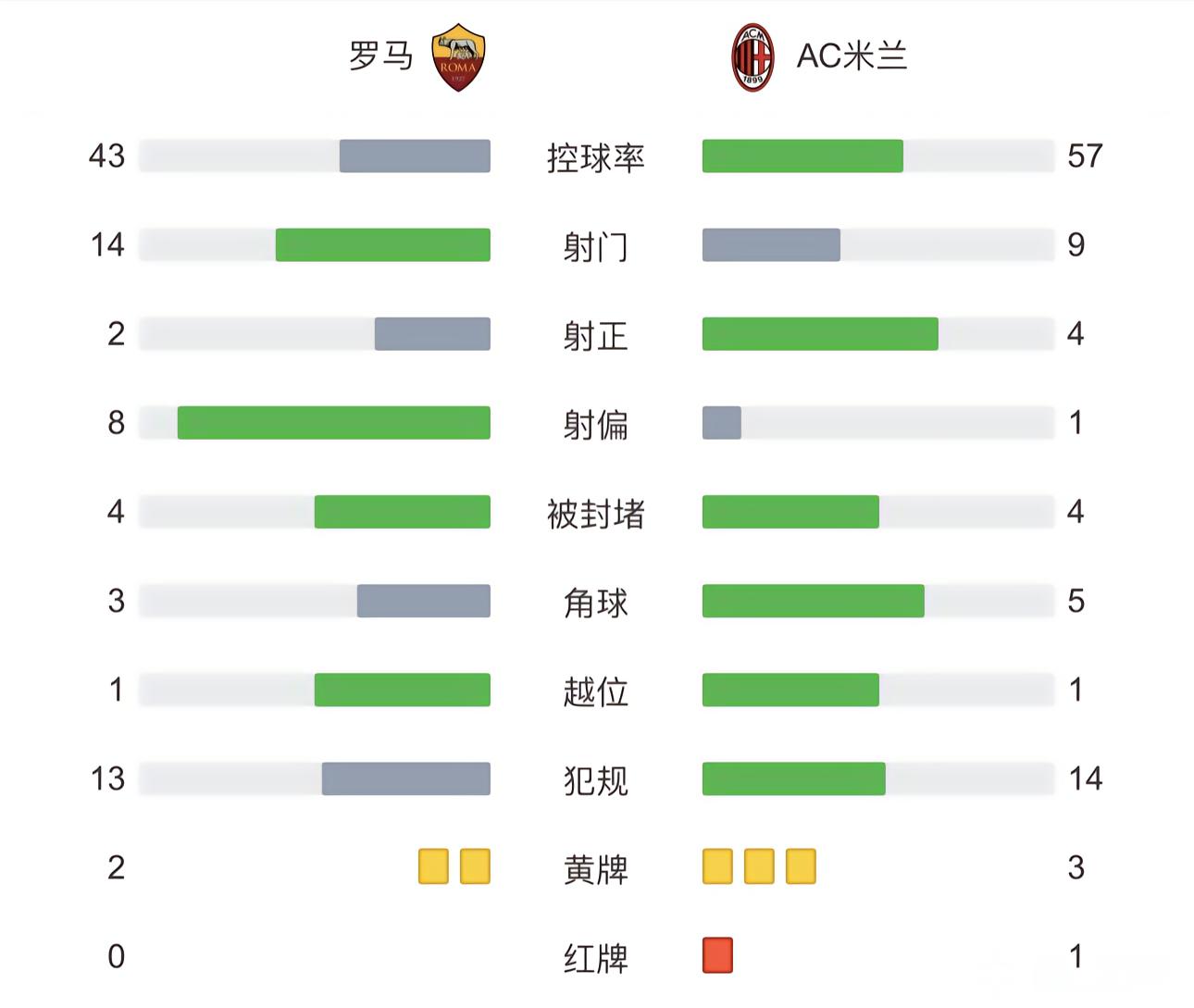The height and width of the screenshot is (1008, 1194).
Task: Click AC Milan's first yellow card icon
Action: pyautogui.click(x=717, y=866)
